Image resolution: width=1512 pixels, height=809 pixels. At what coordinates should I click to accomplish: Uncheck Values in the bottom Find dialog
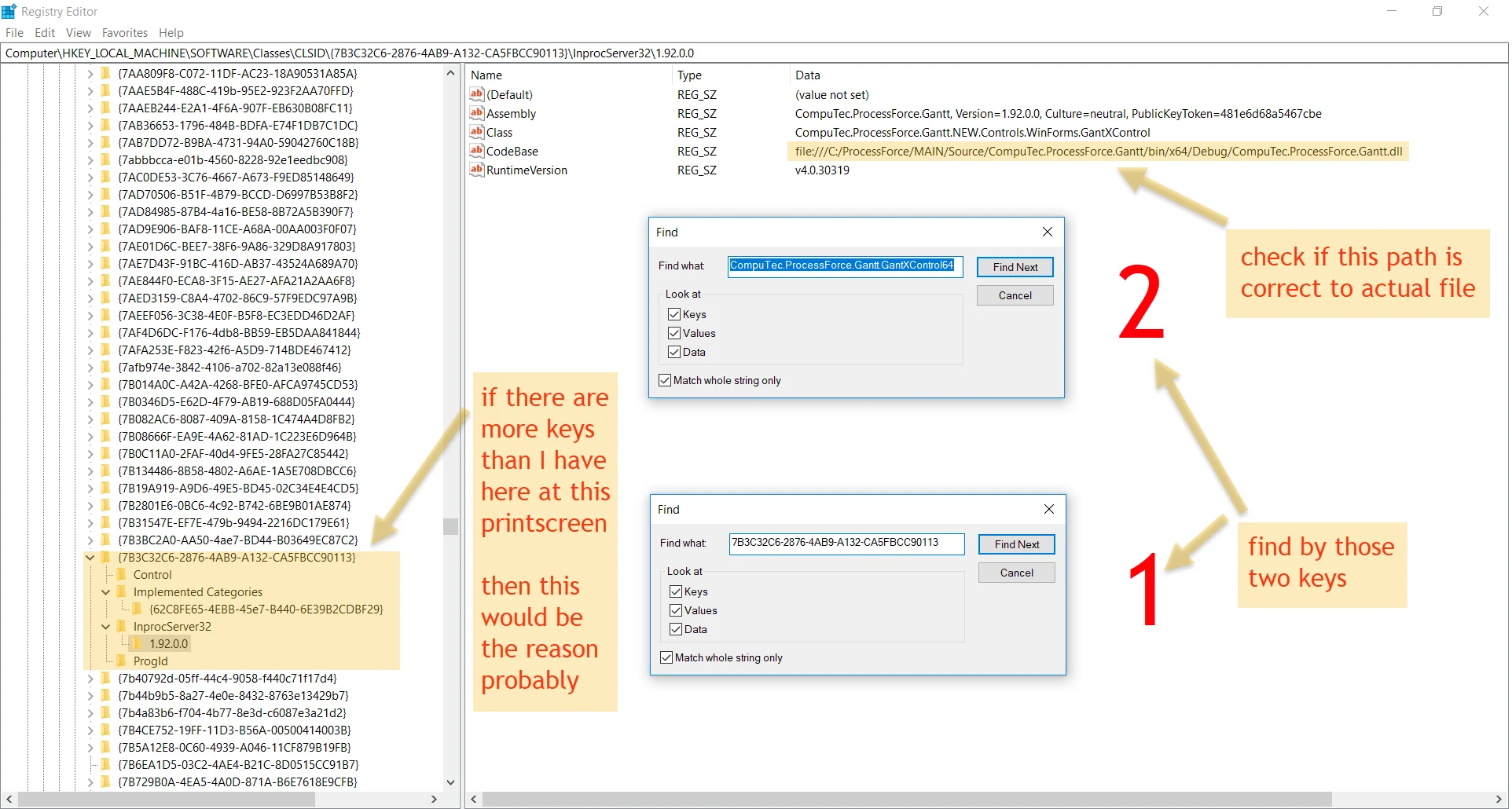[x=675, y=609]
